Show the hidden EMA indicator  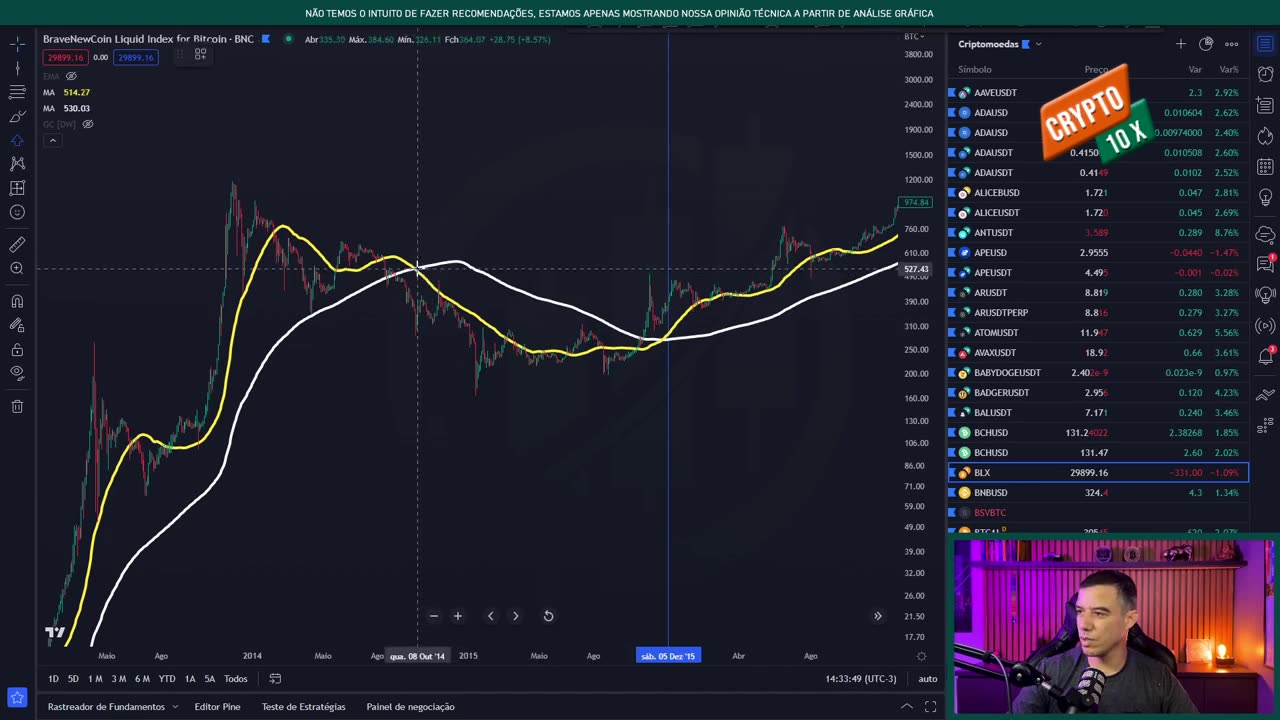[71, 76]
